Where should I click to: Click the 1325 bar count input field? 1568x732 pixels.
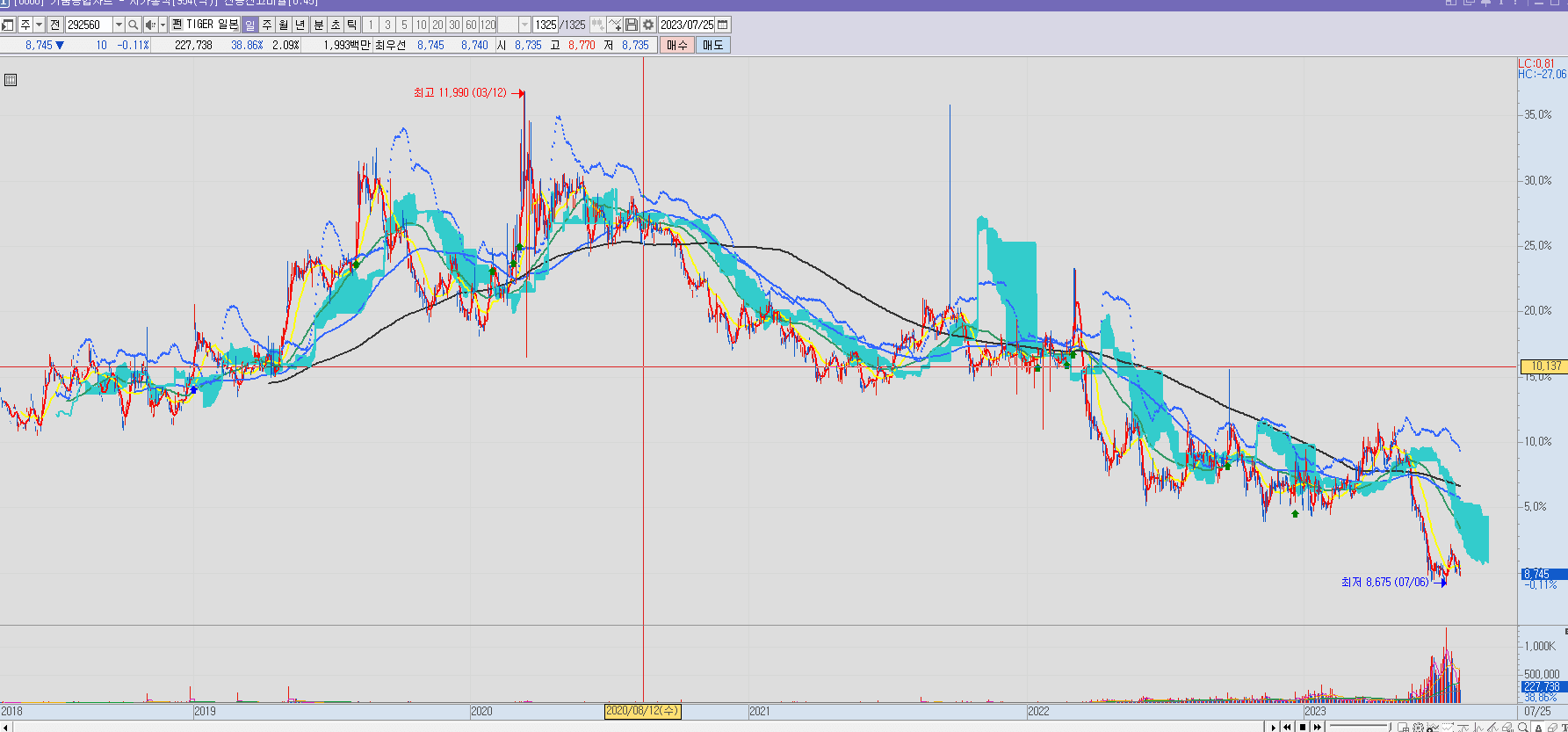click(546, 25)
